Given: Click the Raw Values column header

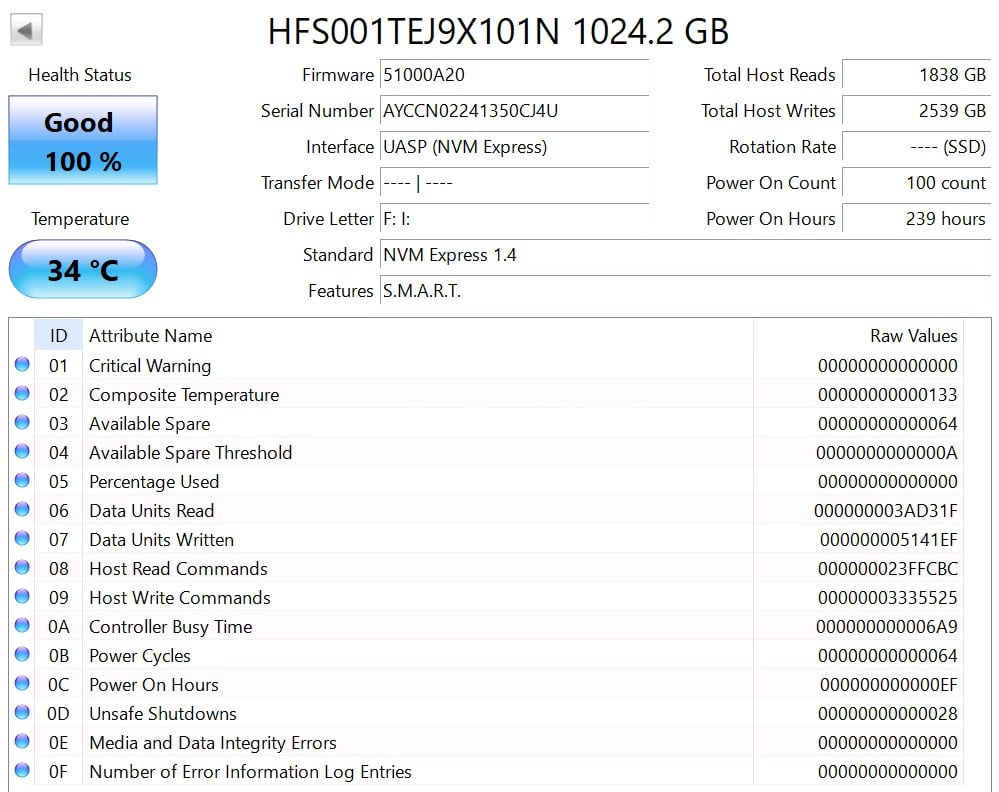Looking at the screenshot, I should [913, 336].
